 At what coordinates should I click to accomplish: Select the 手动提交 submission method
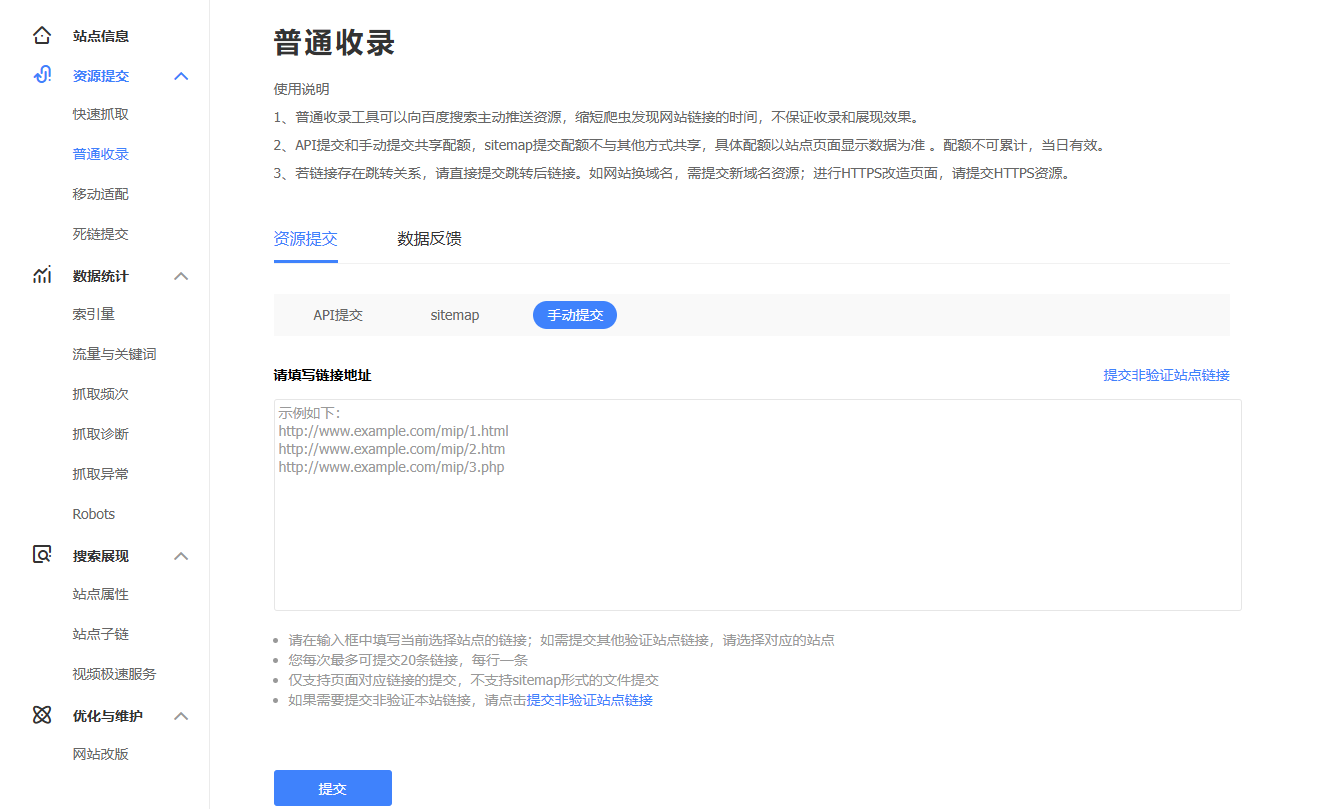tap(575, 315)
